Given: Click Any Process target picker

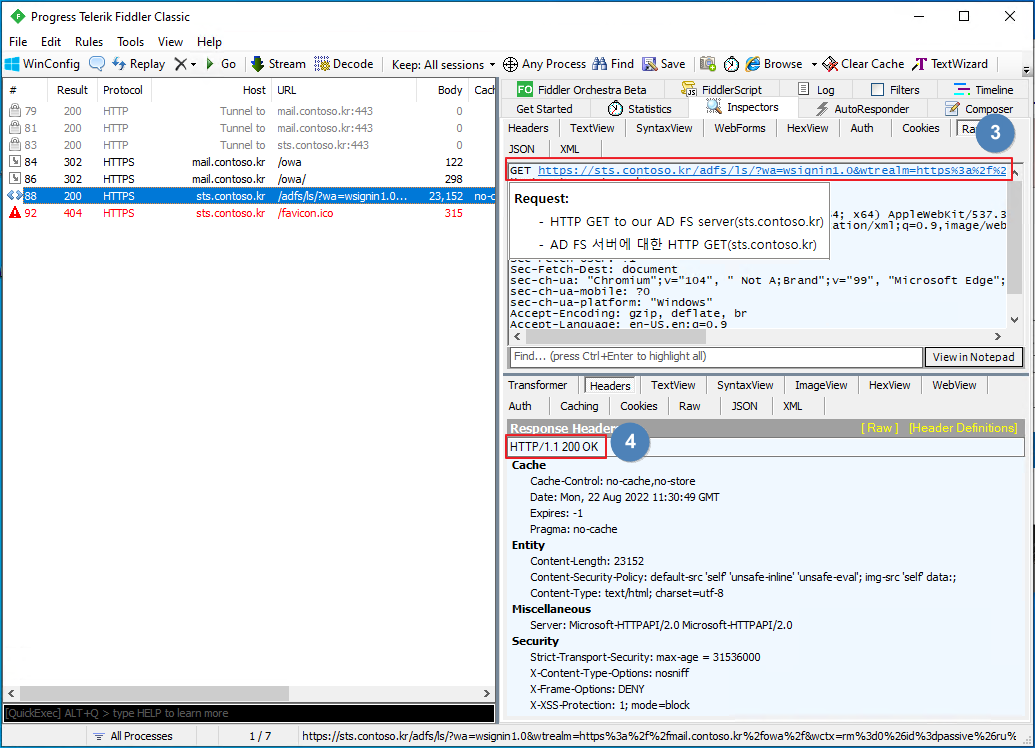Looking at the screenshot, I should pos(545,64).
